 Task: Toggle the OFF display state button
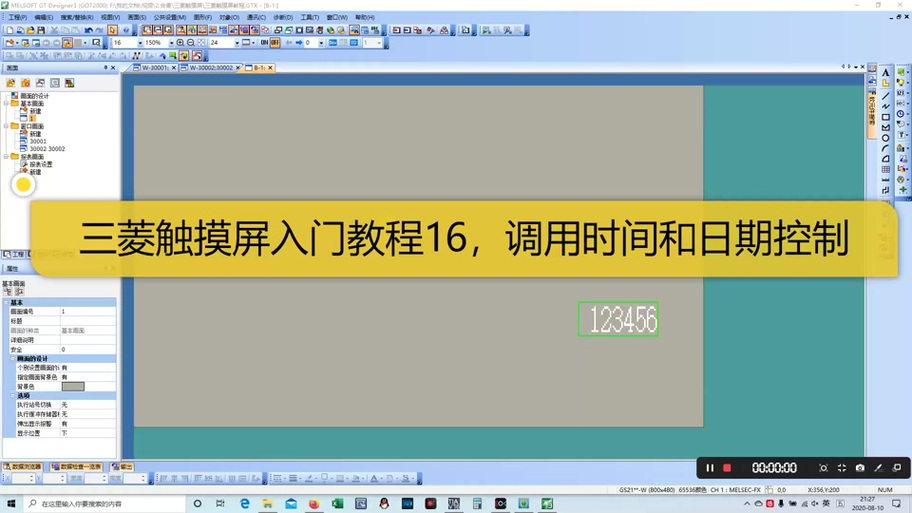[x=275, y=42]
